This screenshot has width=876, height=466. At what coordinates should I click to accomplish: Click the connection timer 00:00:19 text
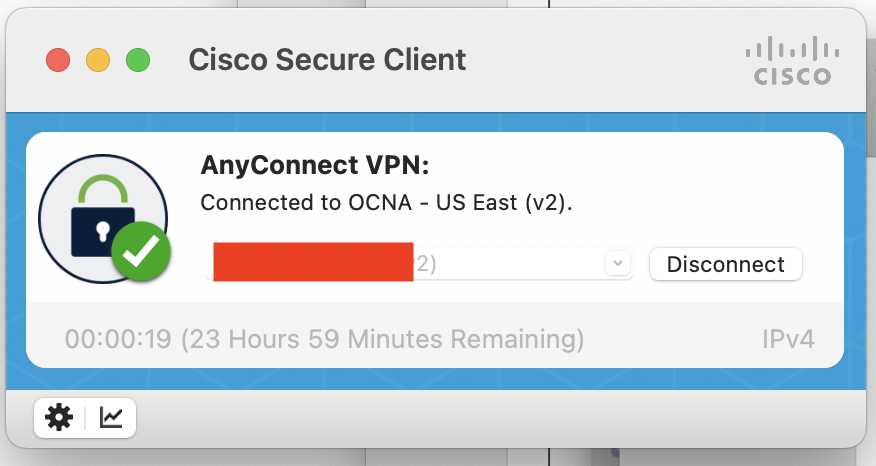pyautogui.click(x=118, y=339)
